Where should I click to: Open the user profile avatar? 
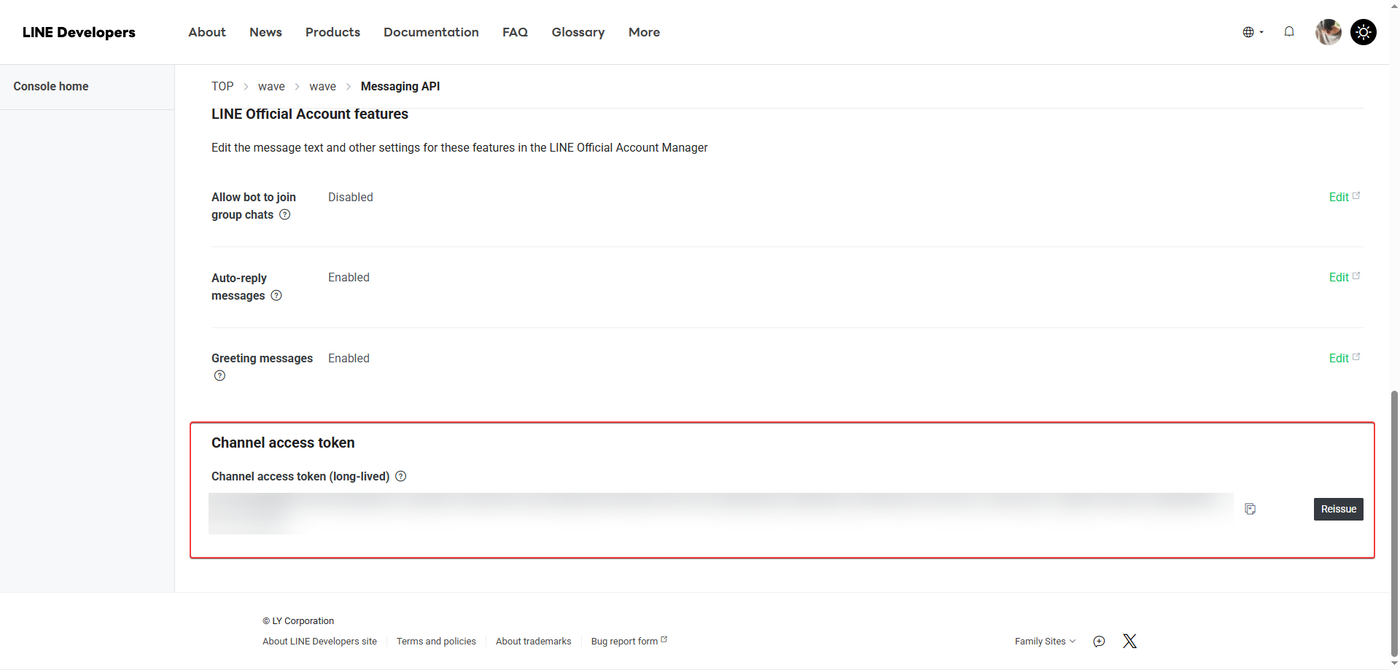pos(1328,32)
